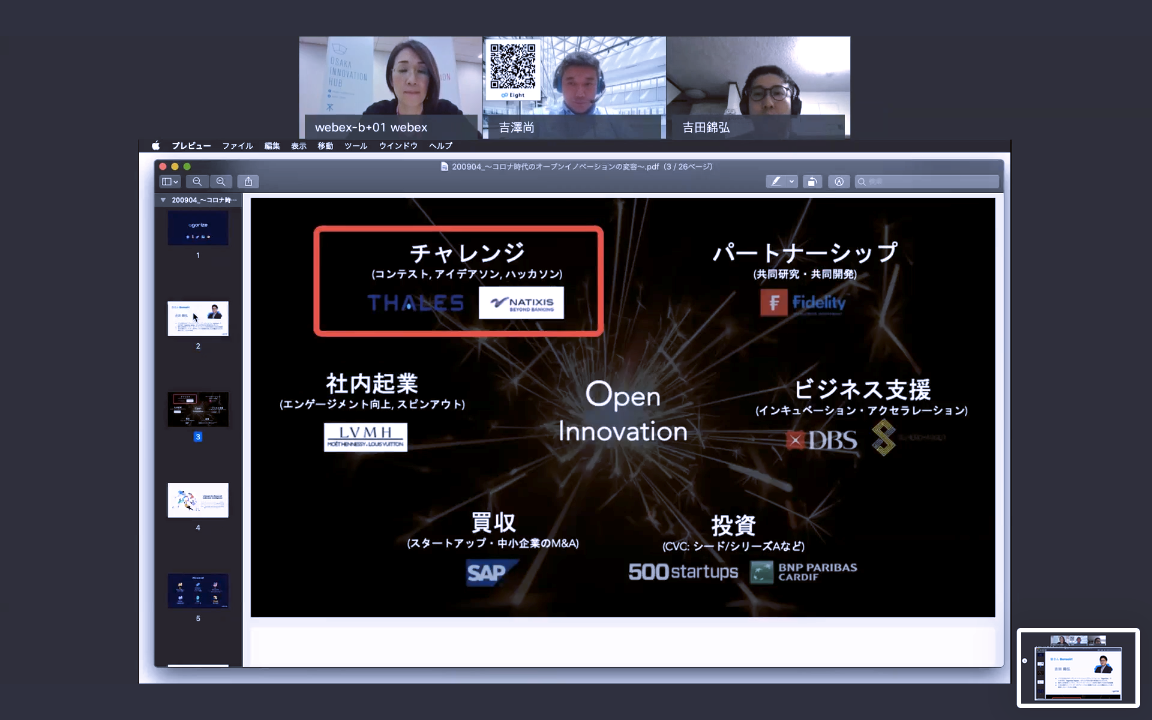Open the highlight color dropdown arrow
This screenshot has height=720, width=1152.
pos(792,181)
